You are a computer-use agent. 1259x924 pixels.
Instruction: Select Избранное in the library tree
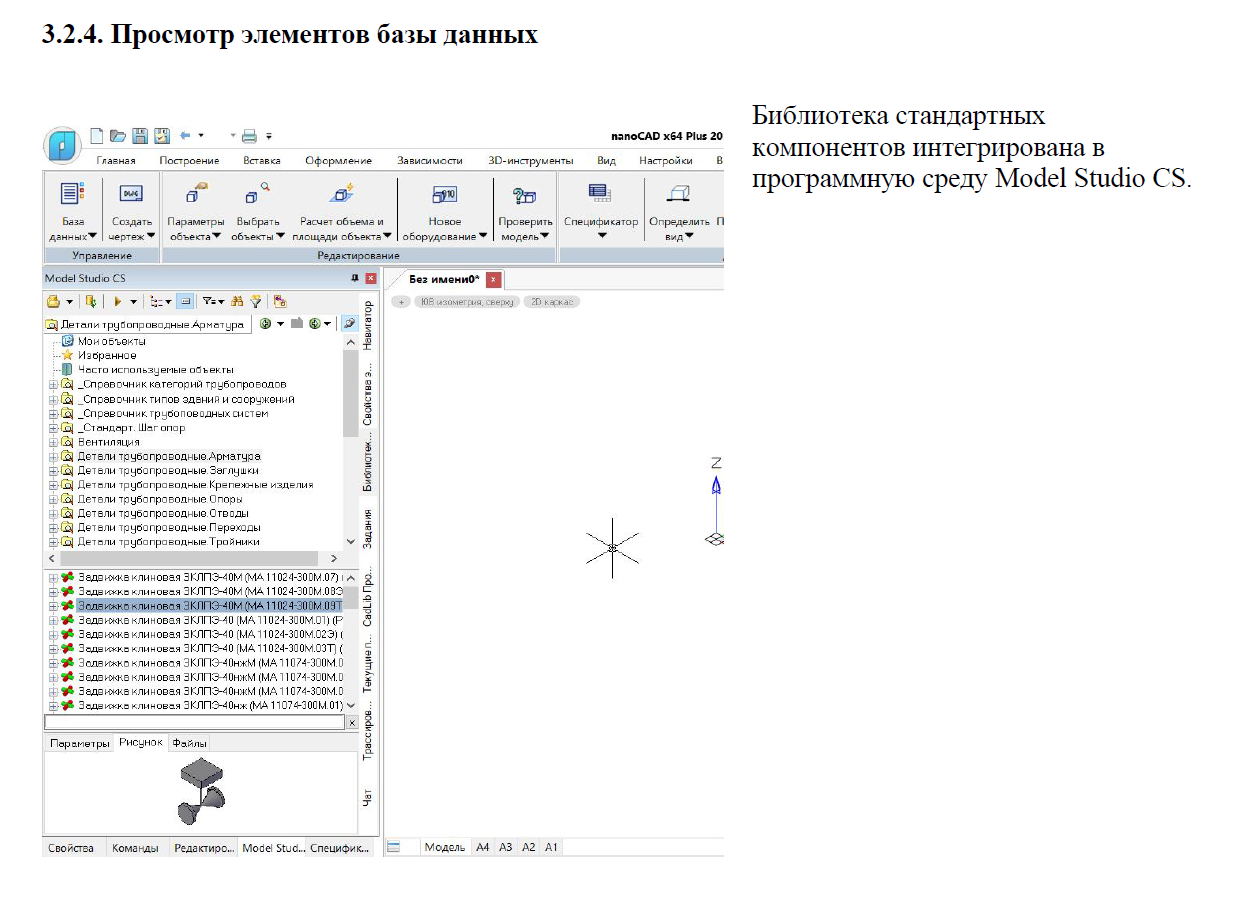click(107, 355)
